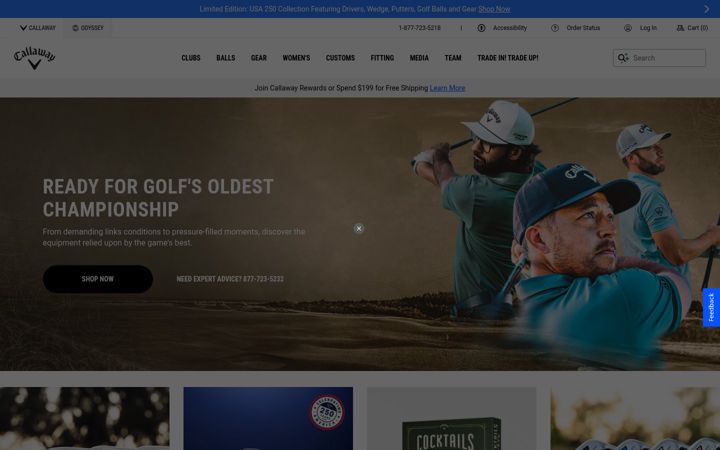Click the next promo arrow in top banner
Screen dimensions: 720x450
tap(707, 9)
